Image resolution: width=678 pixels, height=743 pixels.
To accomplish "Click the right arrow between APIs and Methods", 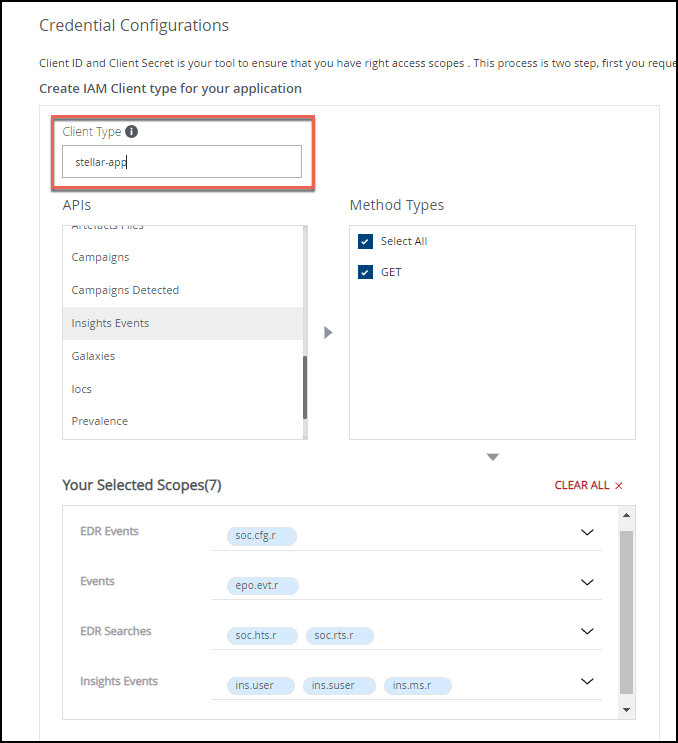I will (x=328, y=333).
